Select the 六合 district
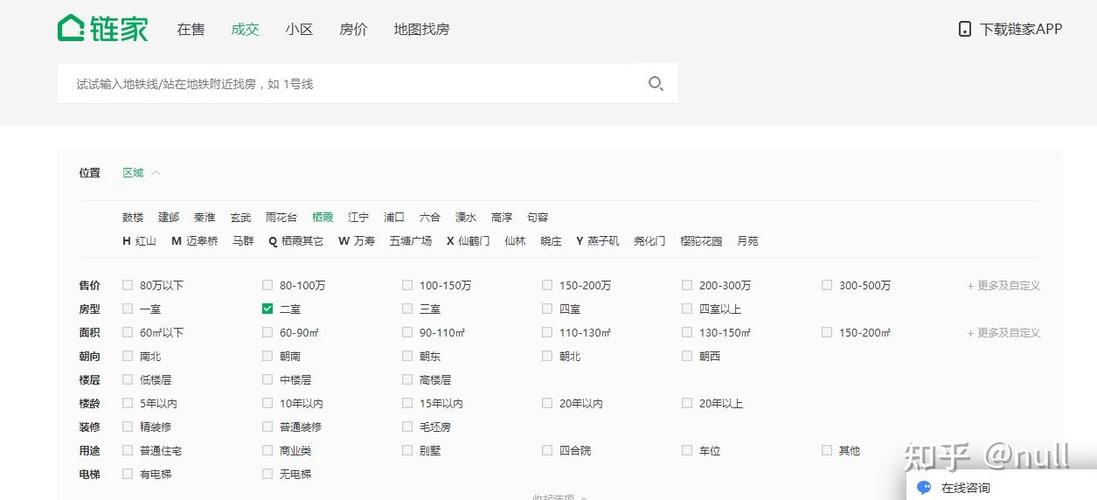Viewport: 1097px width, 500px height. pos(430,217)
